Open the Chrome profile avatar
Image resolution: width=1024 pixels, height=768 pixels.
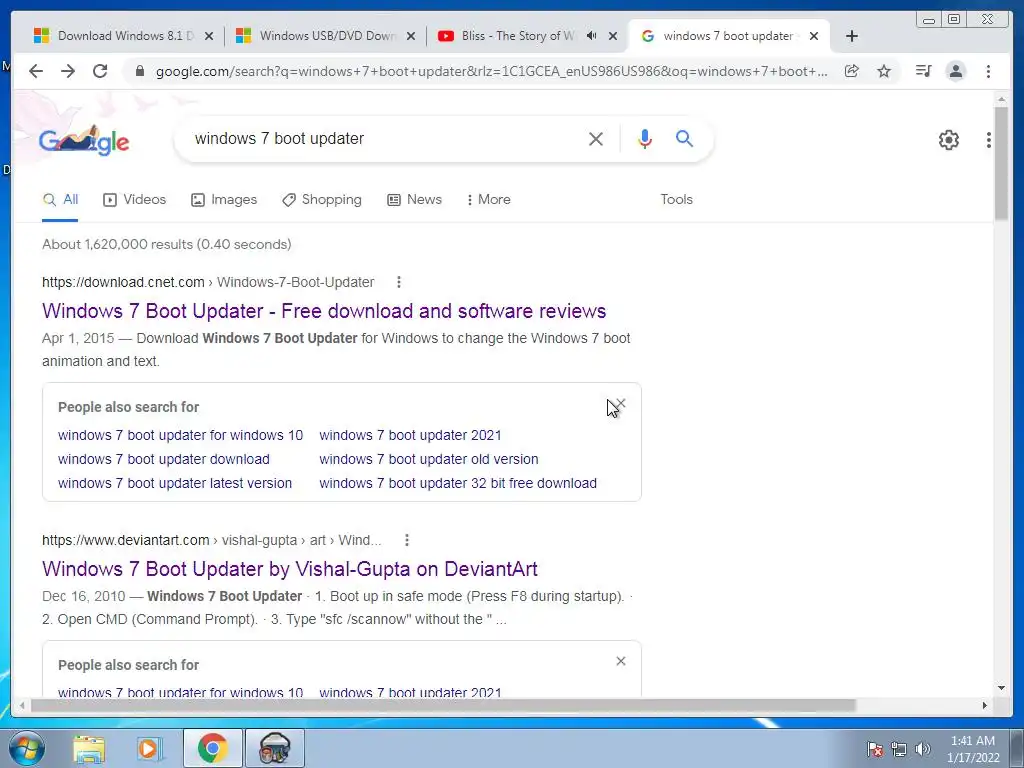[956, 71]
